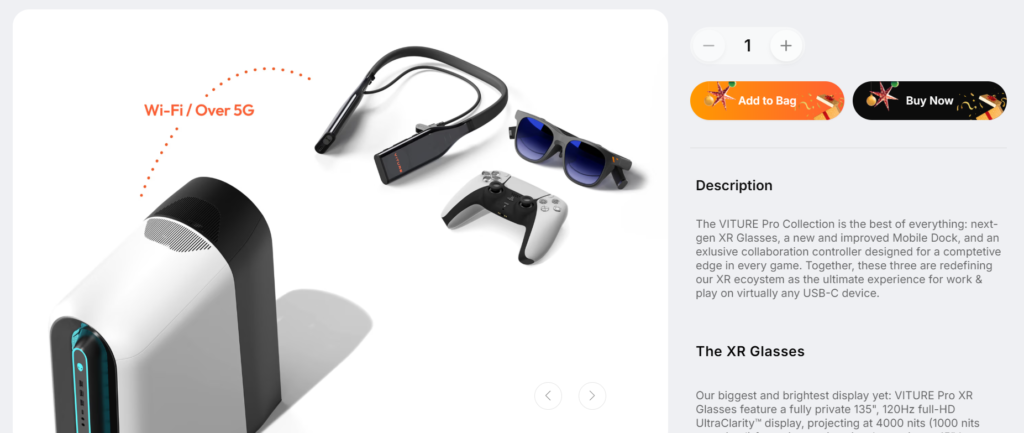Click the gift box icon on Add to Bag
The image size is (1024, 433).
829,106
